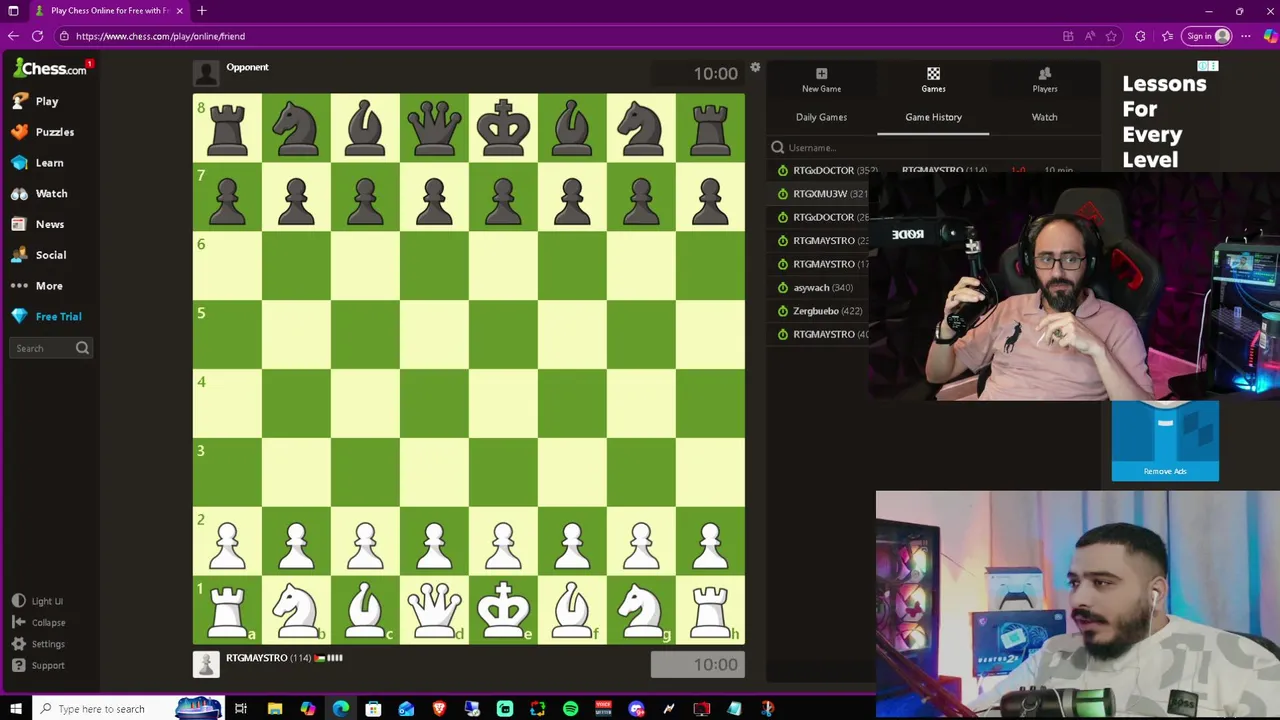
Task: Click the timer icon beside asywach
Action: 782,288
